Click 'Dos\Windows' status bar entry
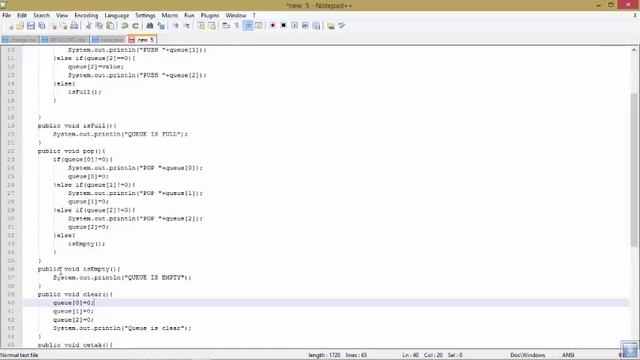This screenshot has height=360, width=640. tap(527, 355)
